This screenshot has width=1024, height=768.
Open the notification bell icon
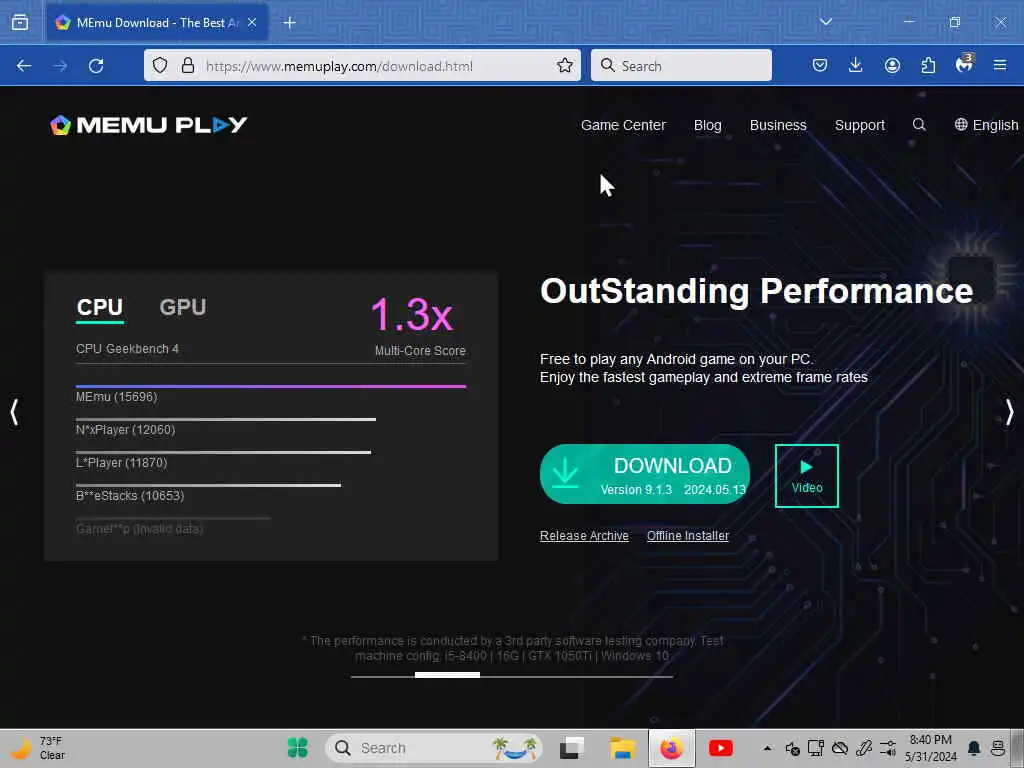tap(974, 748)
